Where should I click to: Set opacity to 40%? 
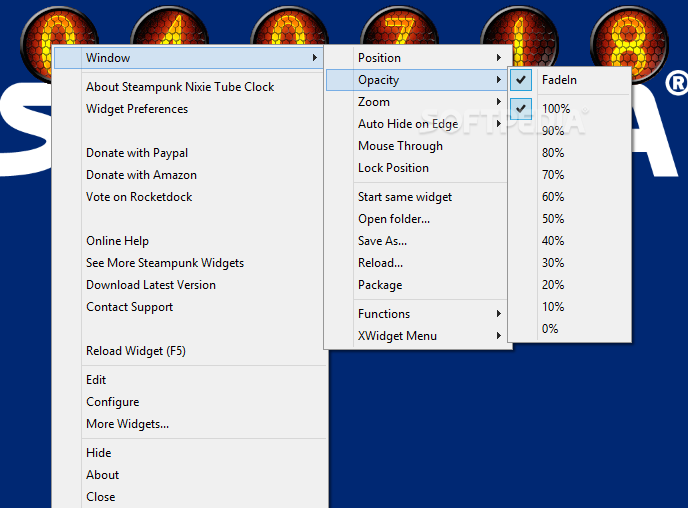(570, 240)
